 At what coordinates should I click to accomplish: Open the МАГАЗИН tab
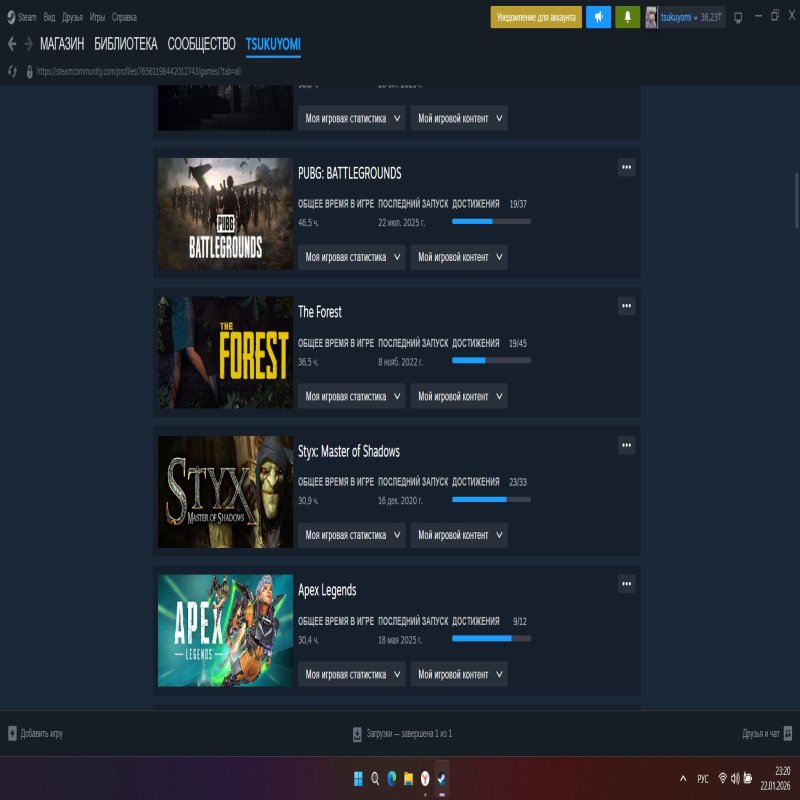click(x=61, y=44)
